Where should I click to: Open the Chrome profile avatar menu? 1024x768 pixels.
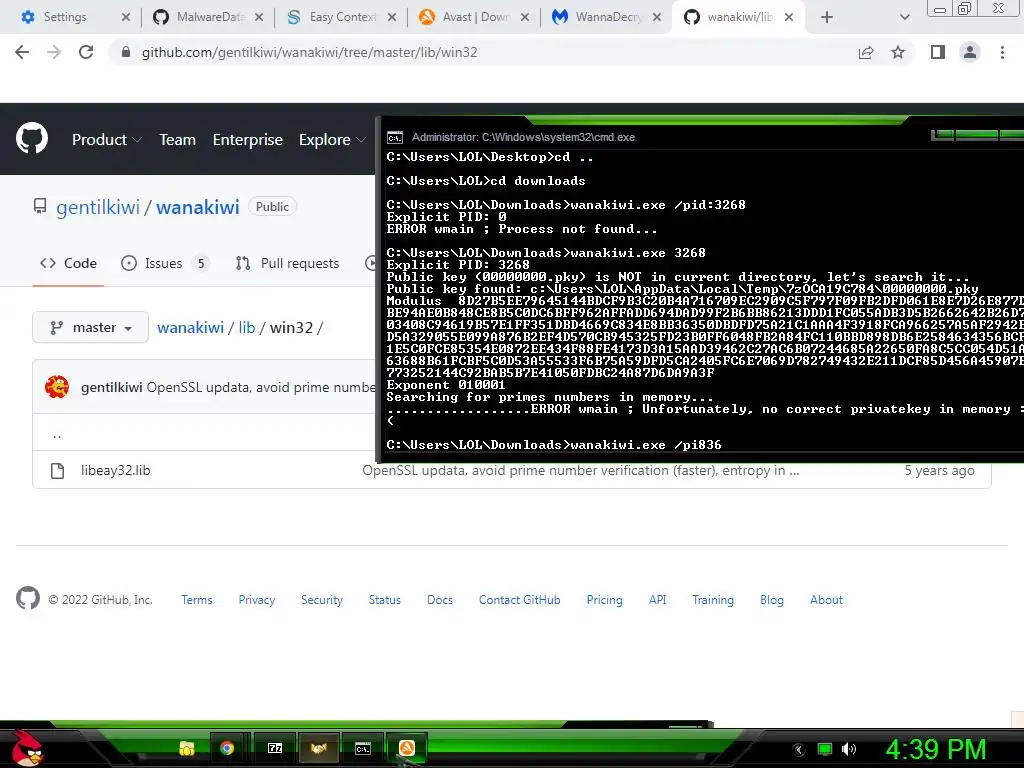970,52
